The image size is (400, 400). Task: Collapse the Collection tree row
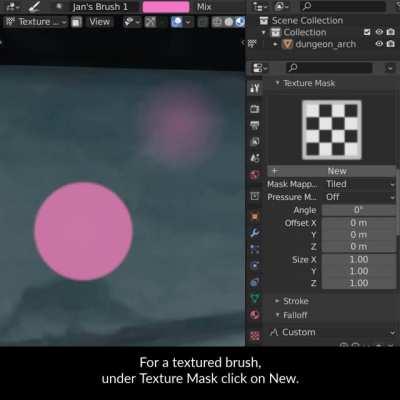[x=264, y=33]
